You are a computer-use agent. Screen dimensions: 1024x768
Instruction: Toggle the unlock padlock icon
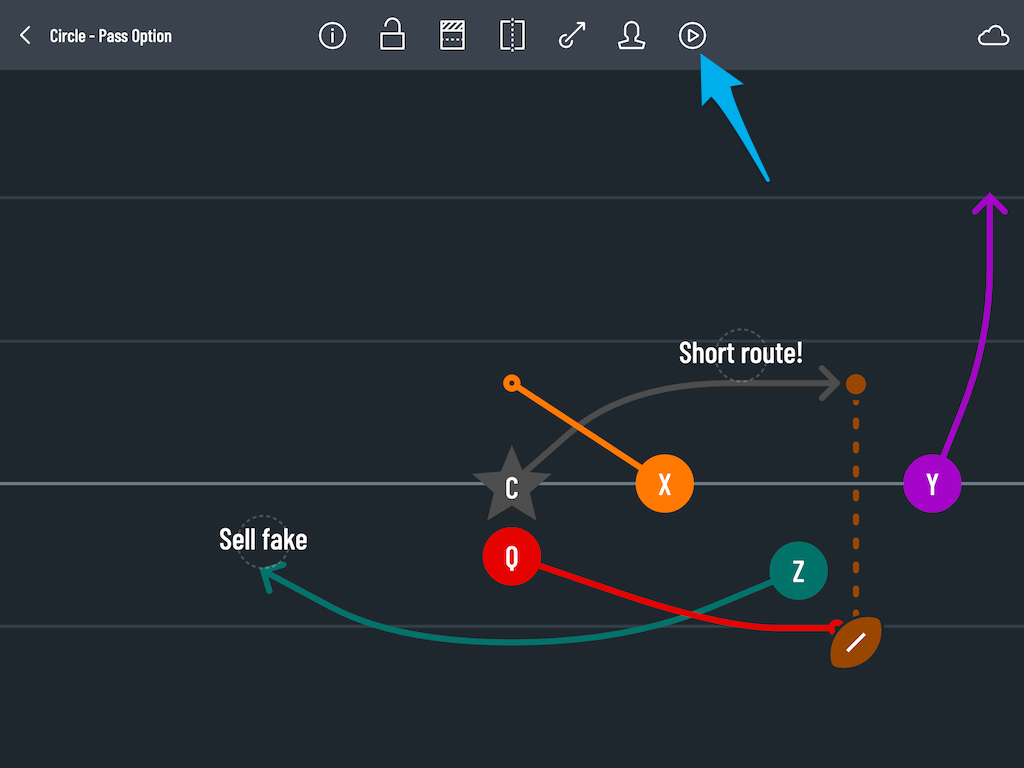pos(392,35)
